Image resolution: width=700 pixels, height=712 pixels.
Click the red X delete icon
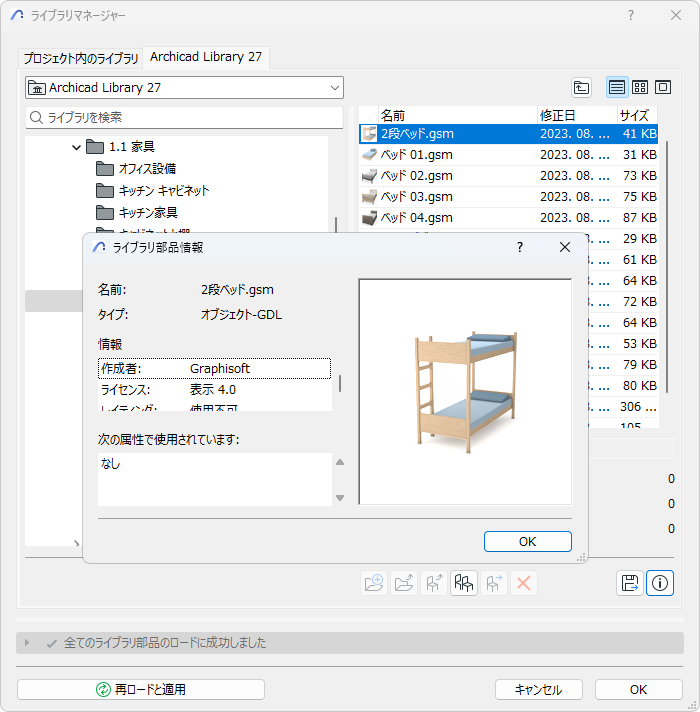pyautogui.click(x=524, y=583)
